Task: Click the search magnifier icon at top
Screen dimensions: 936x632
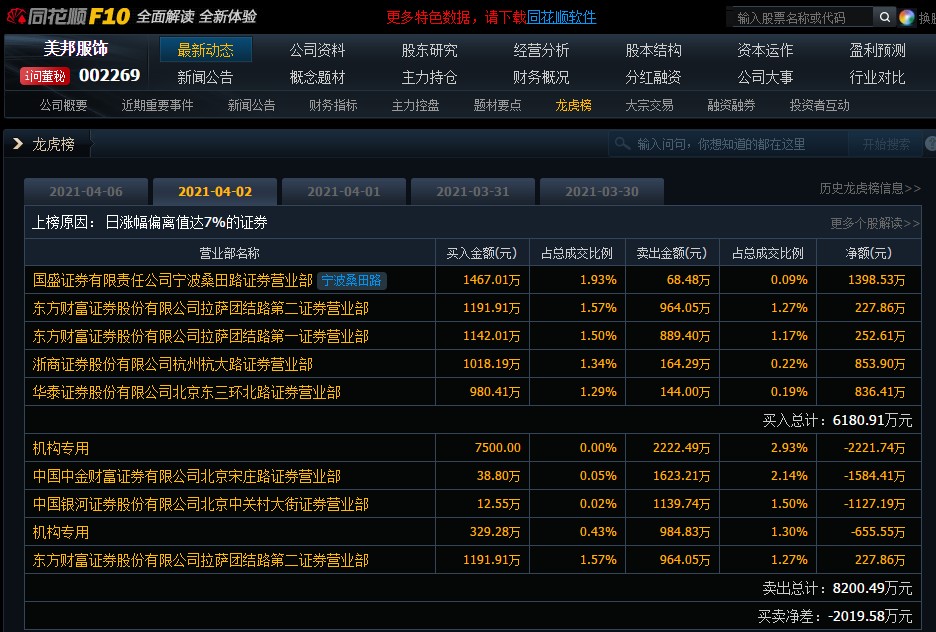Action: [885, 17]
